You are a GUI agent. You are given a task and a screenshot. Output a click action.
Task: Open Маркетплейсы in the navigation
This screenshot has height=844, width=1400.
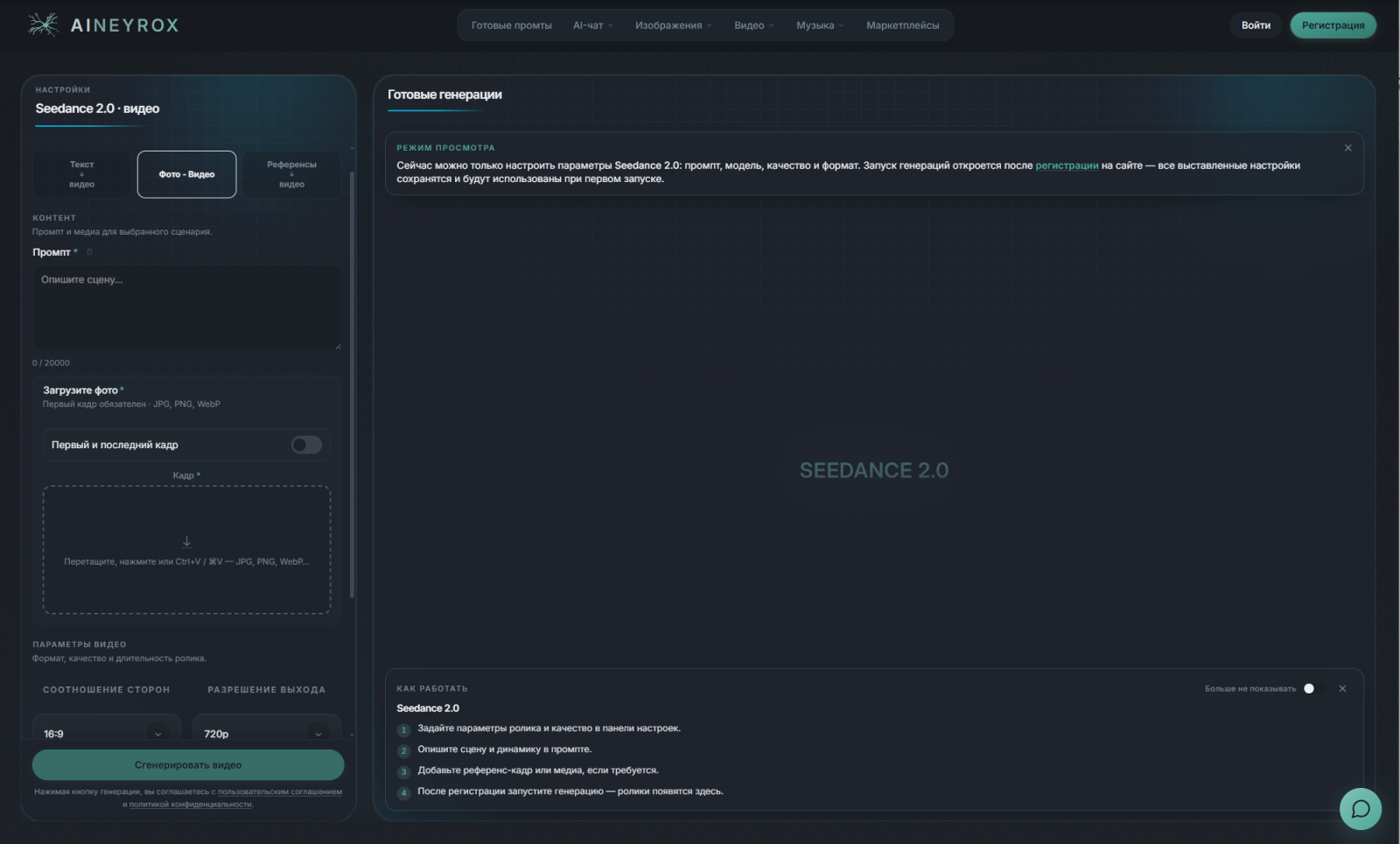pos(903,25)
